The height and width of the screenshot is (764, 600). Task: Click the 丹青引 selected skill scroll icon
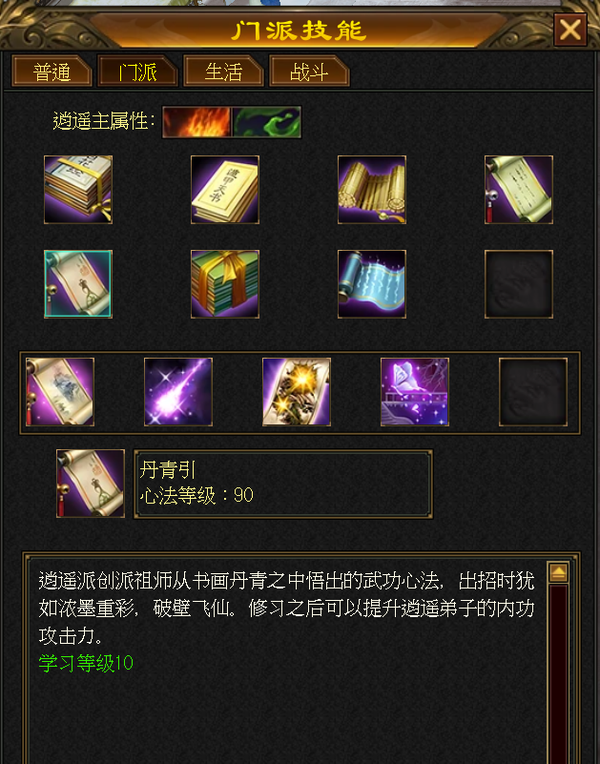coord(90,483)
